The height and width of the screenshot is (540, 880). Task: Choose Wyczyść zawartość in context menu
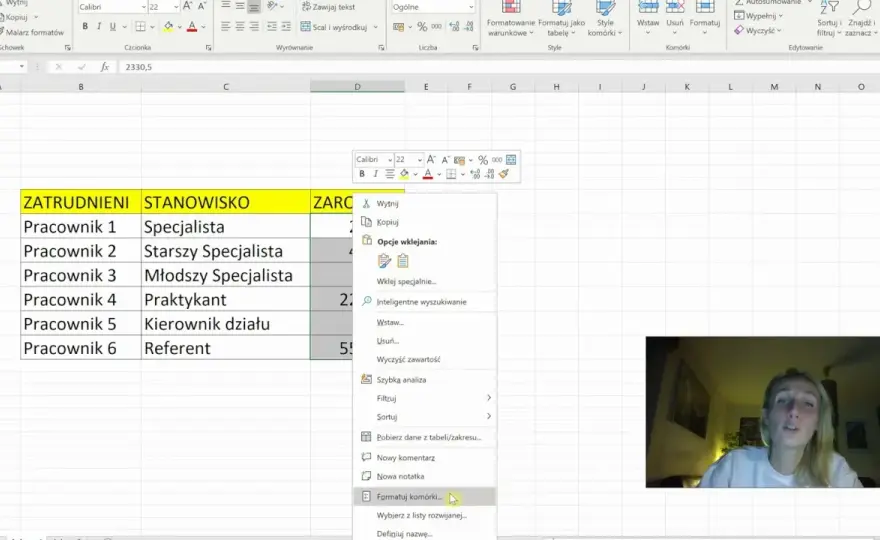pos(424,359)
